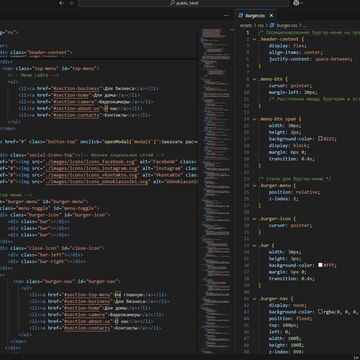Open the Copilot icon in title bar
Image resolution: width=360 pixels, height=360 pixels.
pos(295,3)
